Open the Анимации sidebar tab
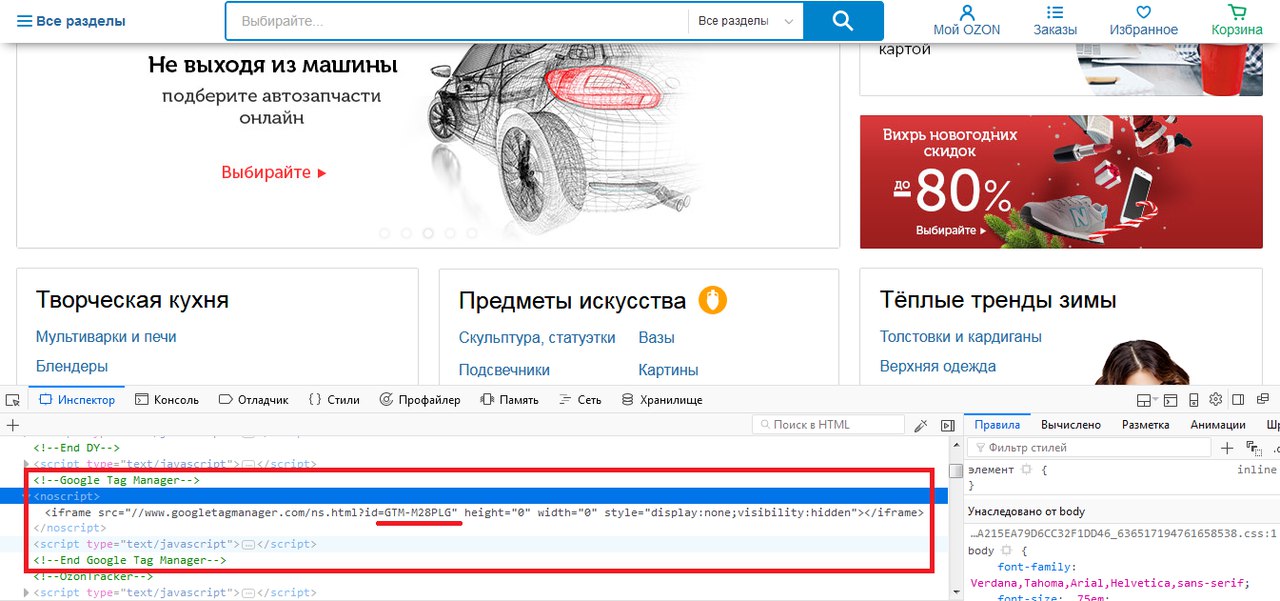Screen dimensions: 1280x601 coord(1218,425)
